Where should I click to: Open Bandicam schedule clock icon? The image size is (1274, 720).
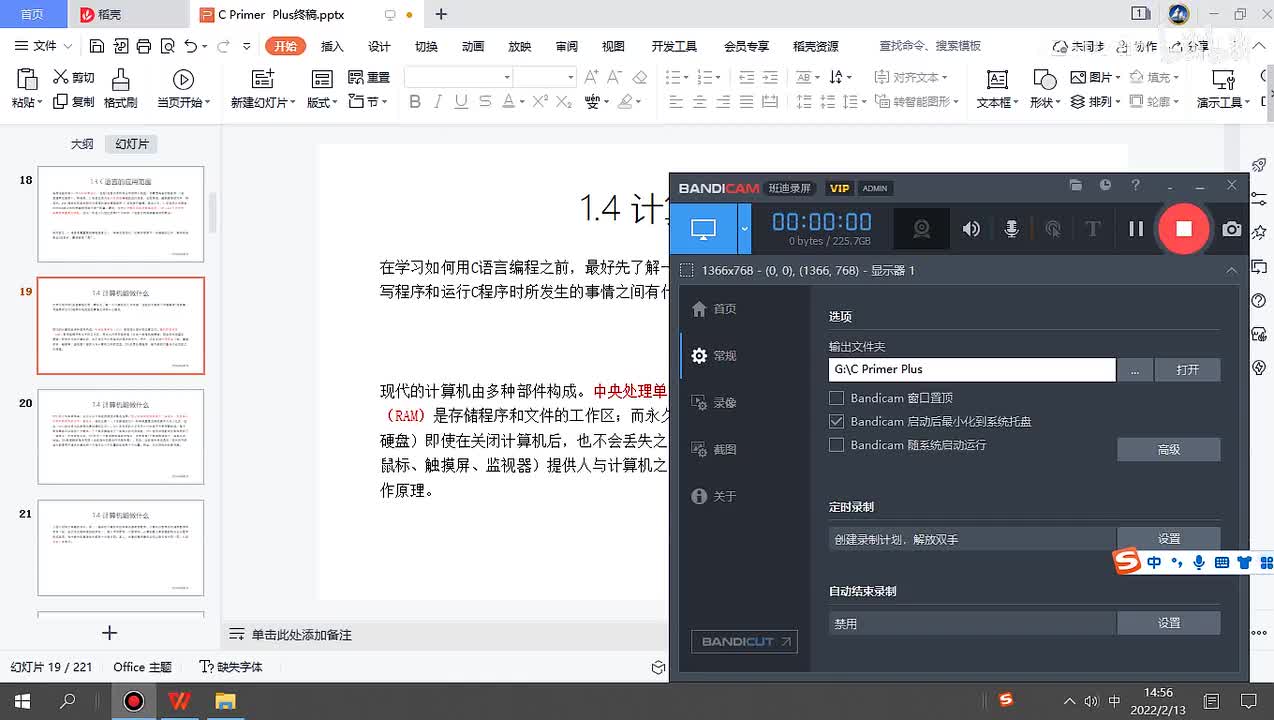tap(1105, 186)
